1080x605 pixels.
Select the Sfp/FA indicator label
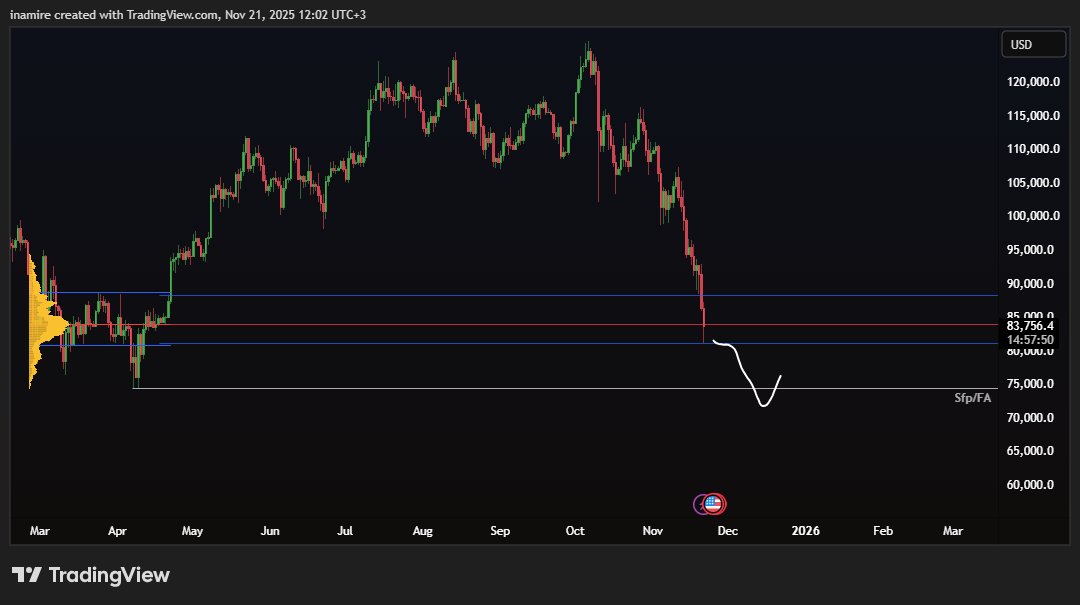[971, 397]
